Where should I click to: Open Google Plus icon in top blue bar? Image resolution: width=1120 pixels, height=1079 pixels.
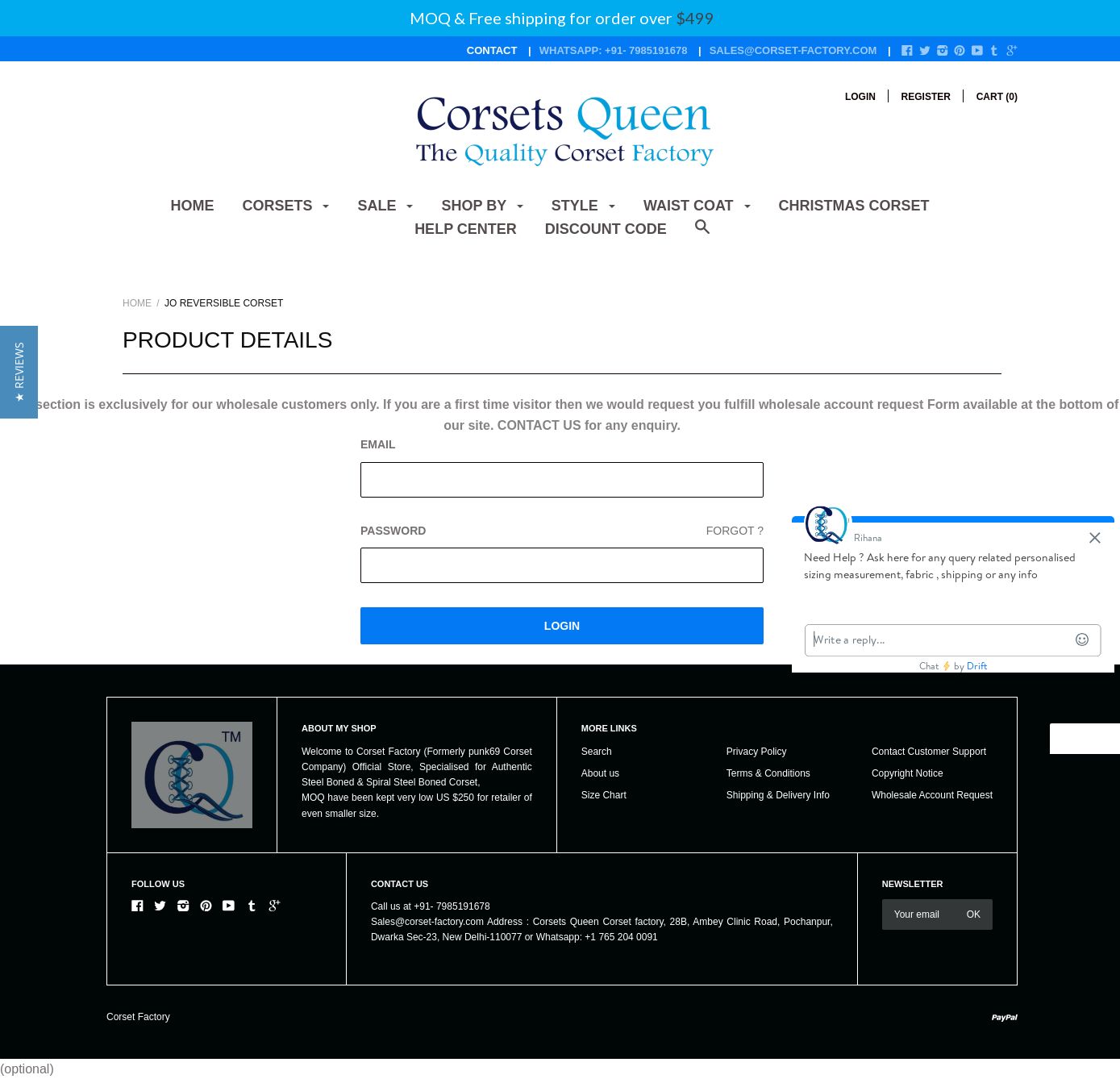[1012, 51]
